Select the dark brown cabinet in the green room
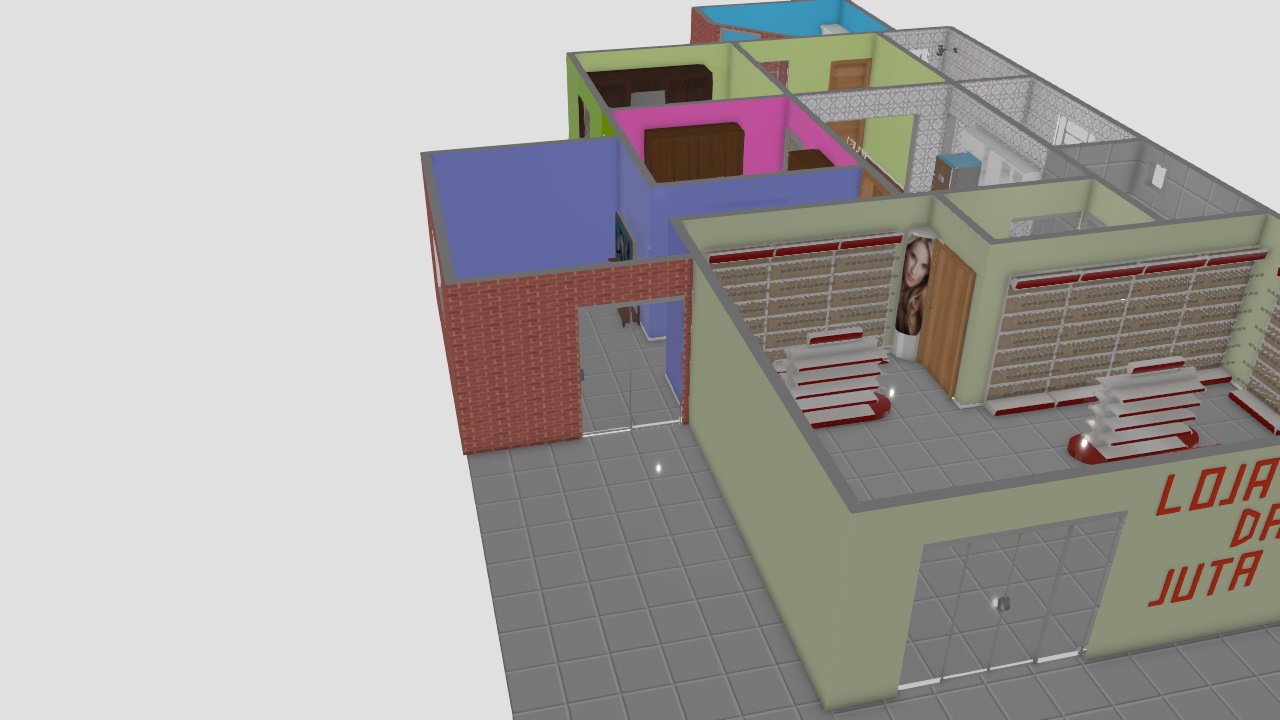Image resolution: width=1280 pixels, height=720 pixels. click(x=652, y=86)
